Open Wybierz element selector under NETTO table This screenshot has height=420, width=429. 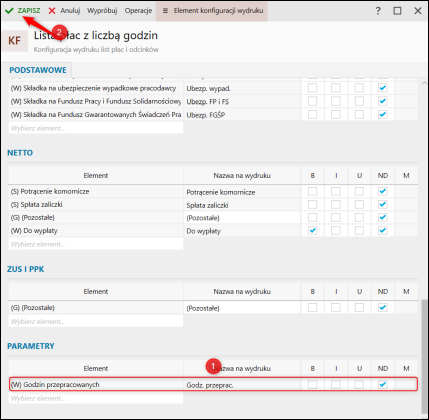pyautogui.click(x=96, y=244)
